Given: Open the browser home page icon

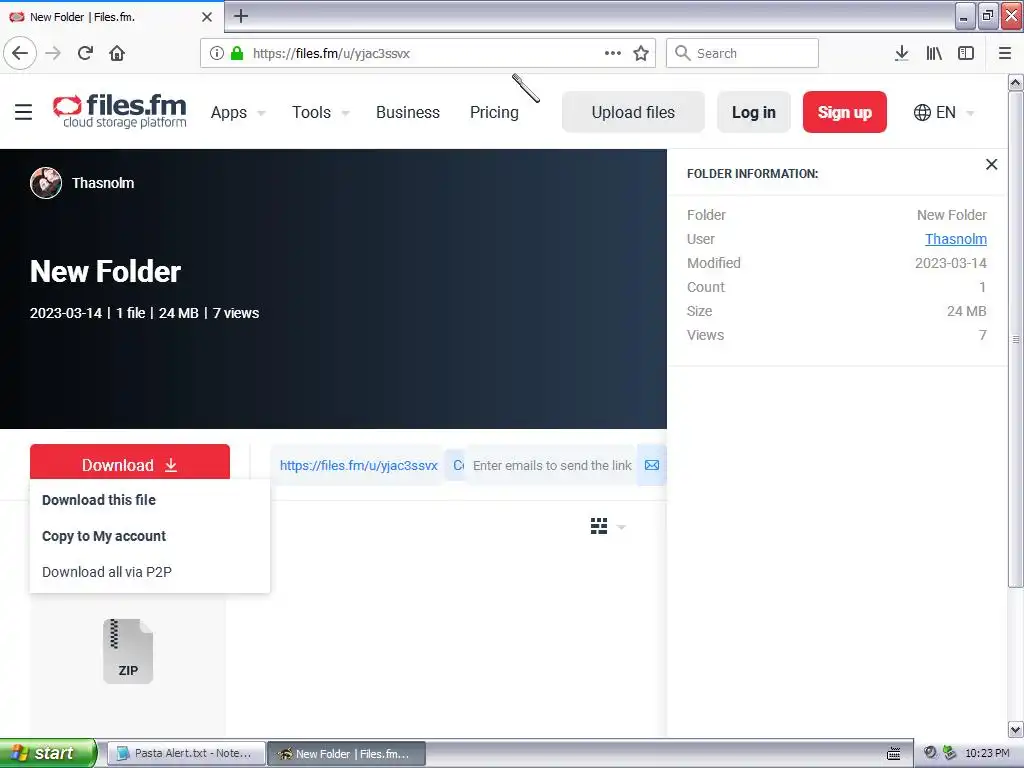Looking at the screenshot, I should pyautogui.click(x=117, y=53).
